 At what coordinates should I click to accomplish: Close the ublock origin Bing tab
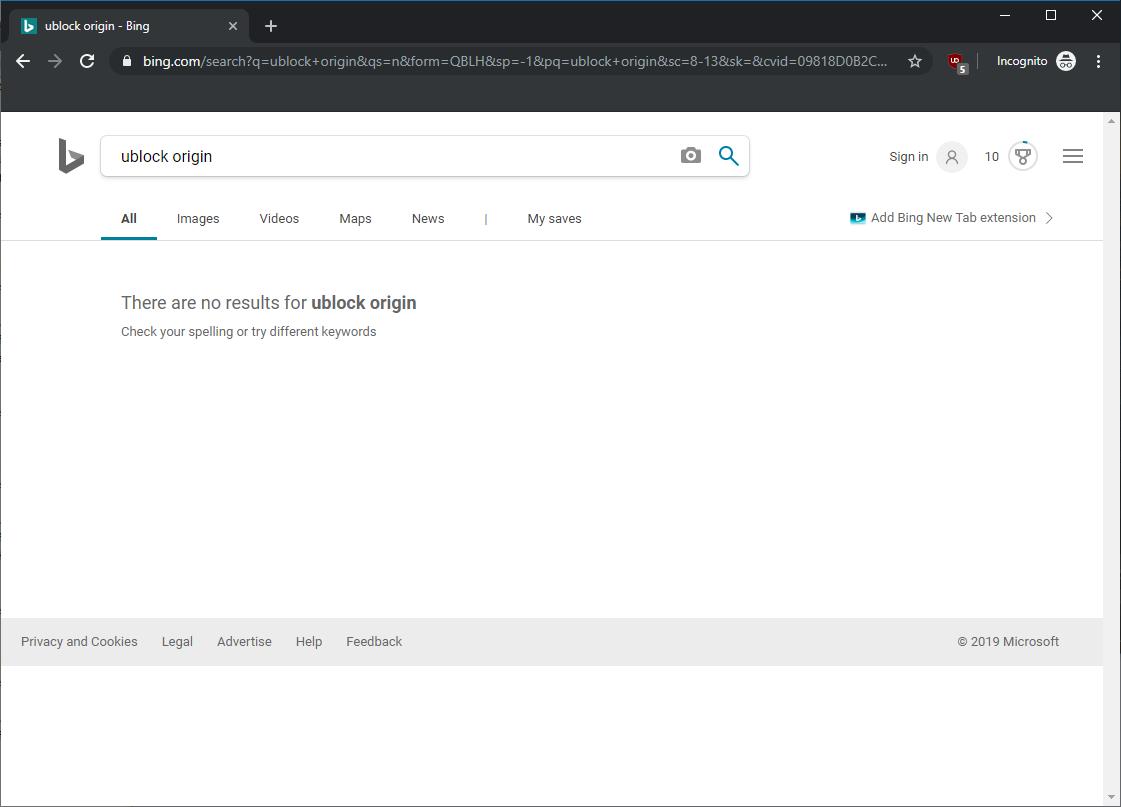(x=232, y=26)
